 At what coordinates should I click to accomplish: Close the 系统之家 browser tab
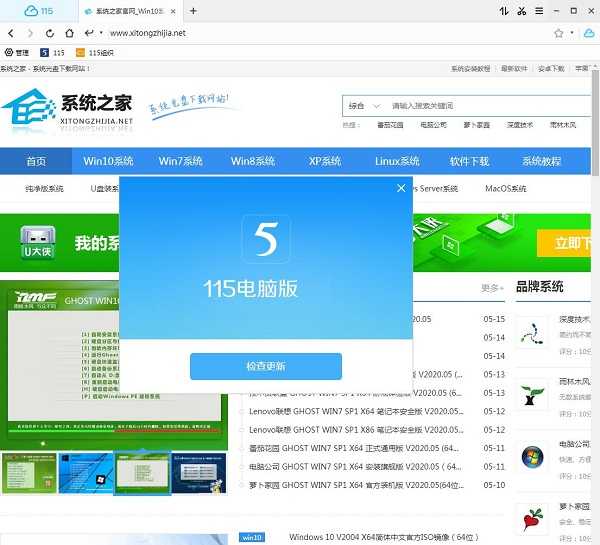point(173,11)
